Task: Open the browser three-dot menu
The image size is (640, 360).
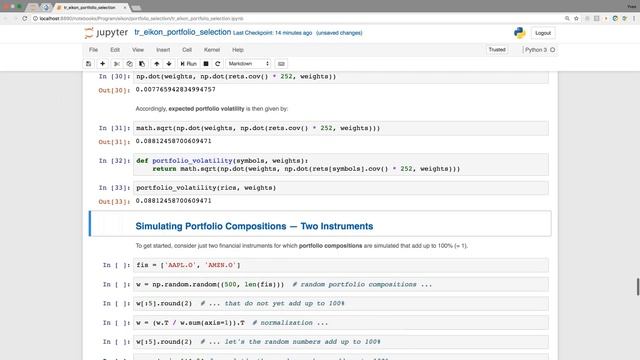Action: coord(634,18)
